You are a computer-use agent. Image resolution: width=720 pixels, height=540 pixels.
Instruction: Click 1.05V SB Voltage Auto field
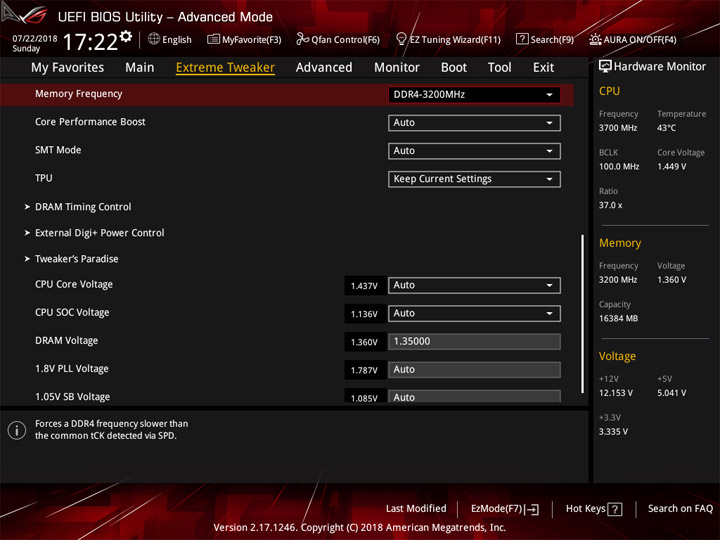(474, 396)
